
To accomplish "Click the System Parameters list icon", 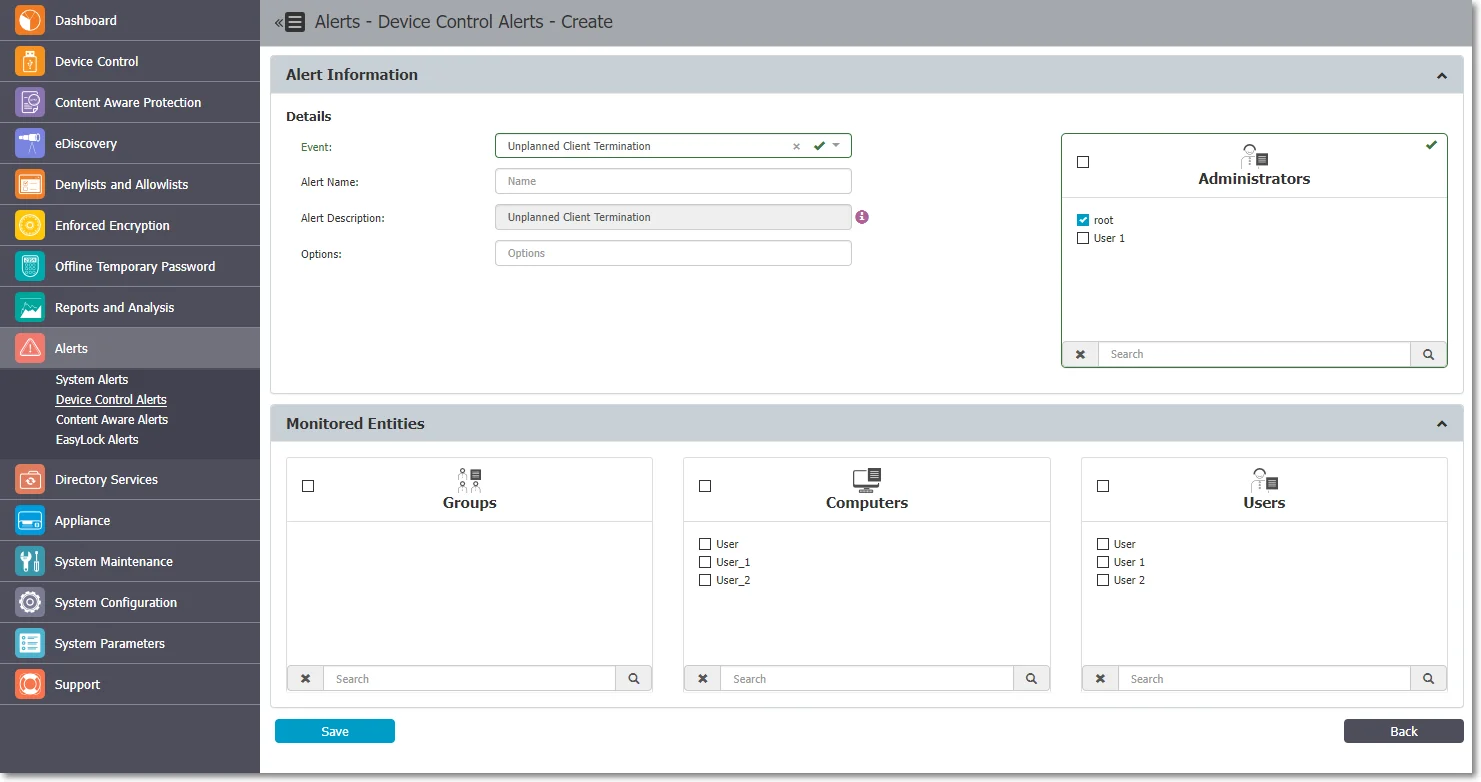I will tap(30, 643).
